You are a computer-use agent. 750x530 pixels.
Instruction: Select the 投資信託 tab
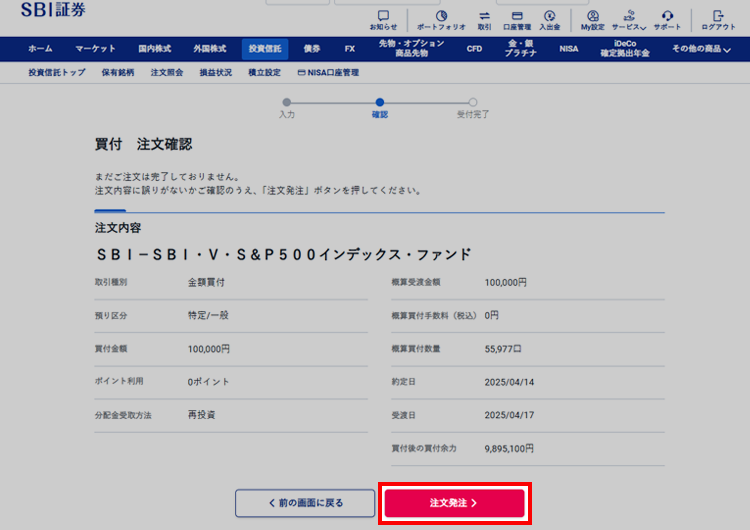265,49
